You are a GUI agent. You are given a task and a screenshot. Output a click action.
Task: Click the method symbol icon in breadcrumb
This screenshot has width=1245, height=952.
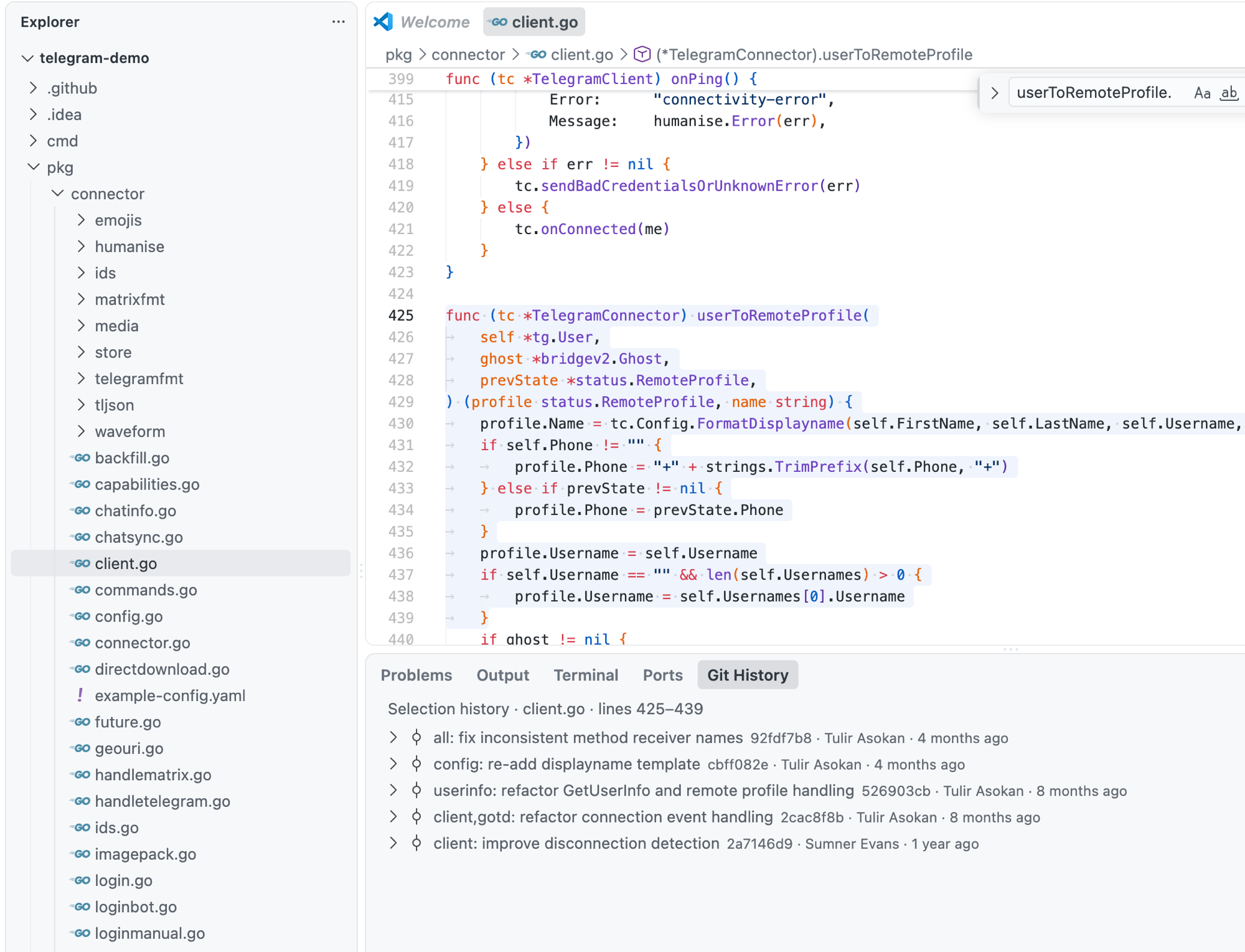(x=642, y=55)
